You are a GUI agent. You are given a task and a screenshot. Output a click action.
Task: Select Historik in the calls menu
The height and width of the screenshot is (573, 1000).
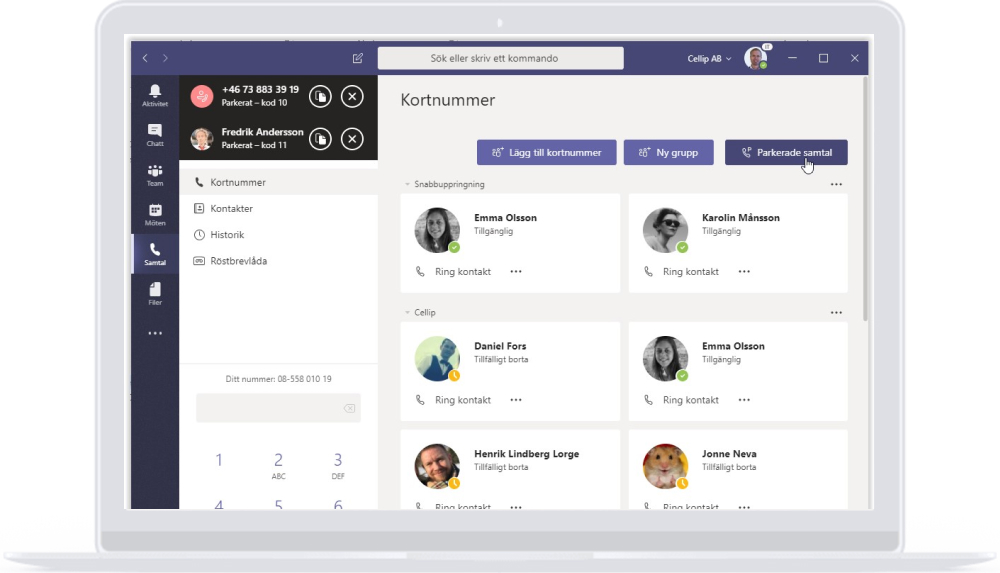(279, 234)
